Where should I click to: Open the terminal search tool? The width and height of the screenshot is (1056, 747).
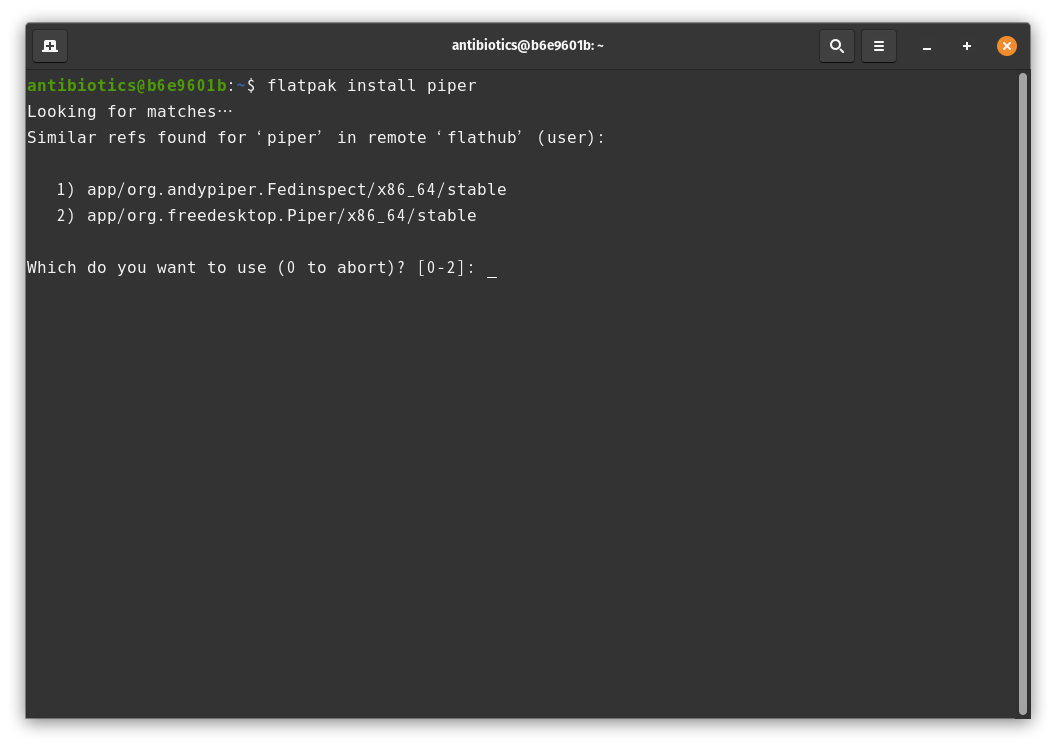pyautogui.click(x=837, y=46)
